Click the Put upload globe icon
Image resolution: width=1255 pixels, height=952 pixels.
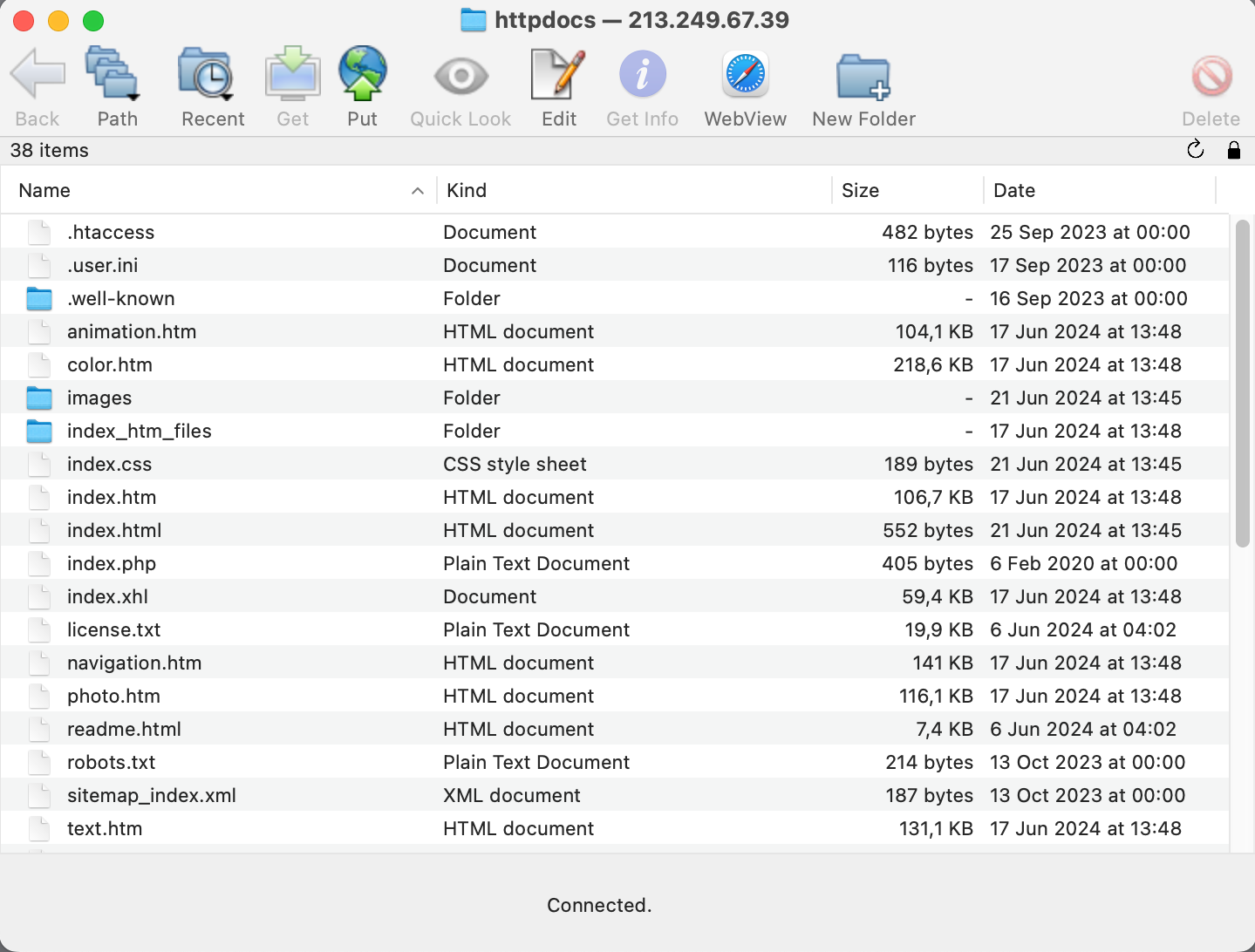(x=362, y=75)
